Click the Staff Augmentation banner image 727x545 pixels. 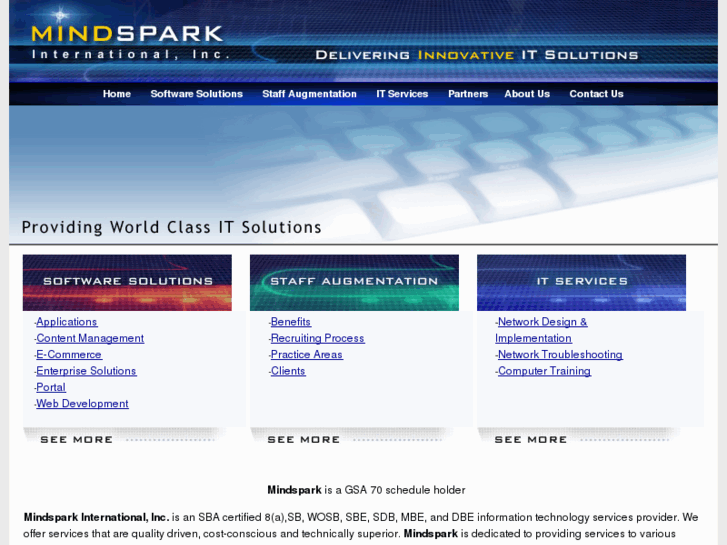click(354, 282)
